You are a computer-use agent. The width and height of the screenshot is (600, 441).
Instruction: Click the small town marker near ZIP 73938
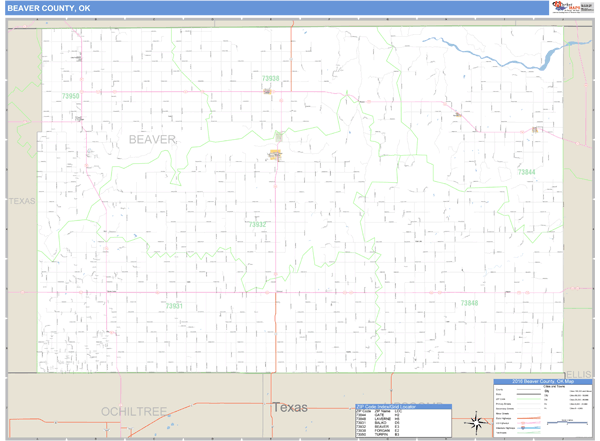(x=268, y=92)
